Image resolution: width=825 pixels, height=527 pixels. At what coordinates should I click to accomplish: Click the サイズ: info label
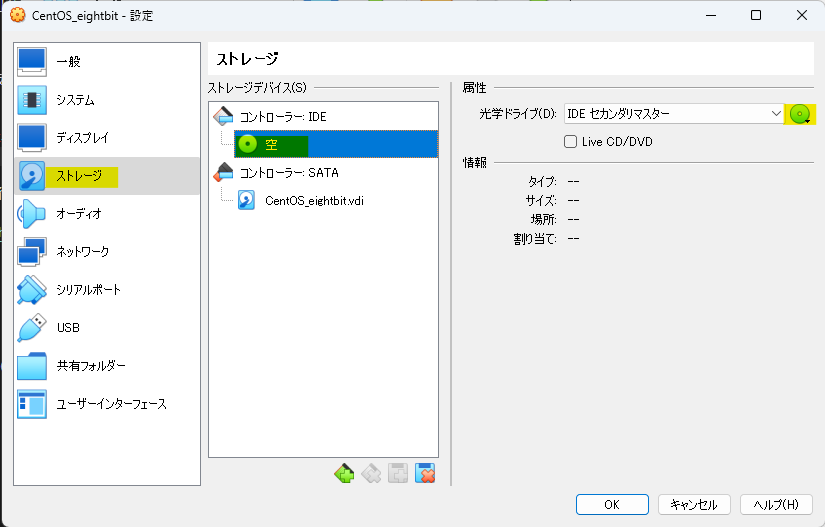click(x=541, y=200)
